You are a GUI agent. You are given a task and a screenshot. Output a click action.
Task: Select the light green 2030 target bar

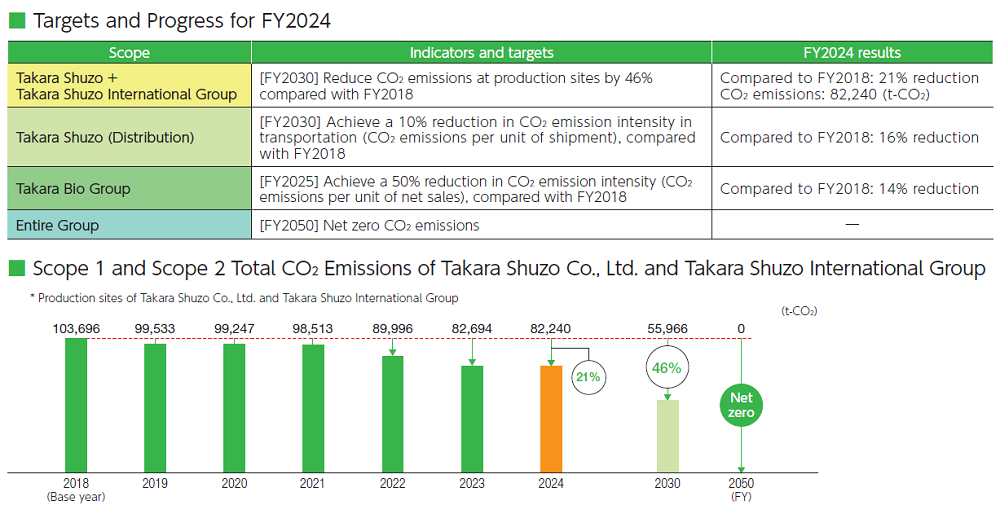[x=667, y=436]
